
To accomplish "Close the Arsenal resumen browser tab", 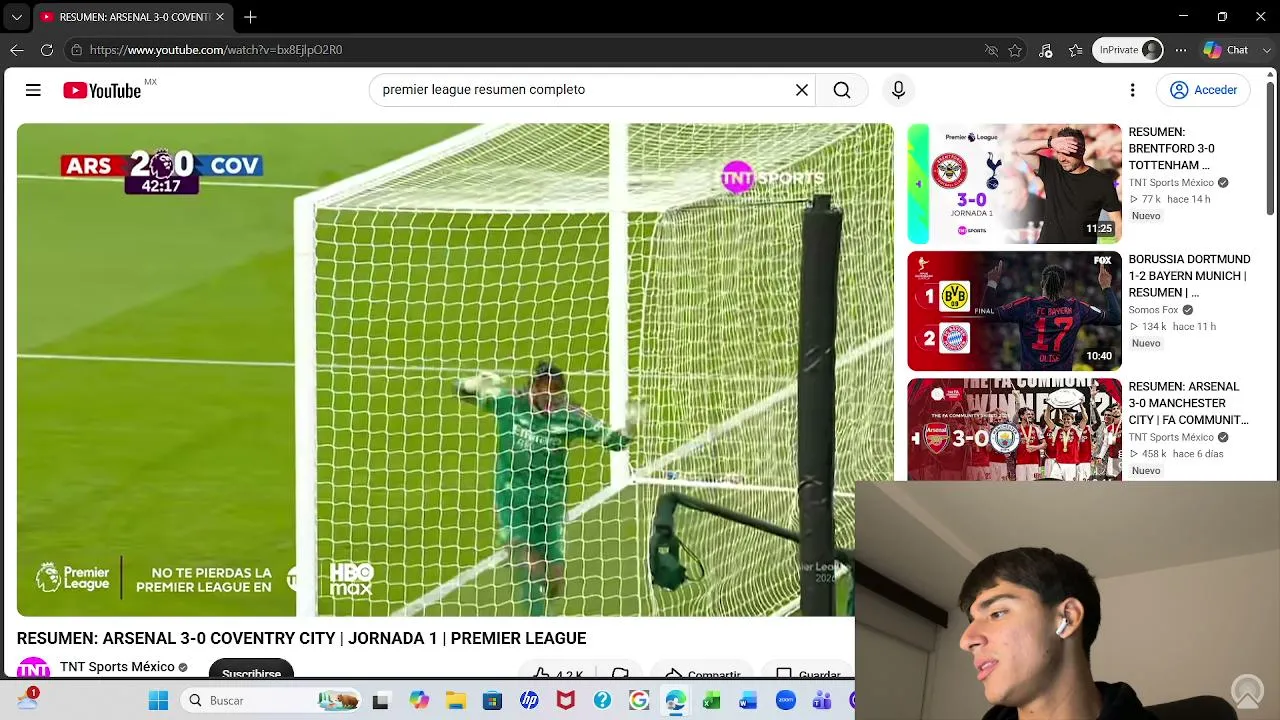I will coord(220,17).
